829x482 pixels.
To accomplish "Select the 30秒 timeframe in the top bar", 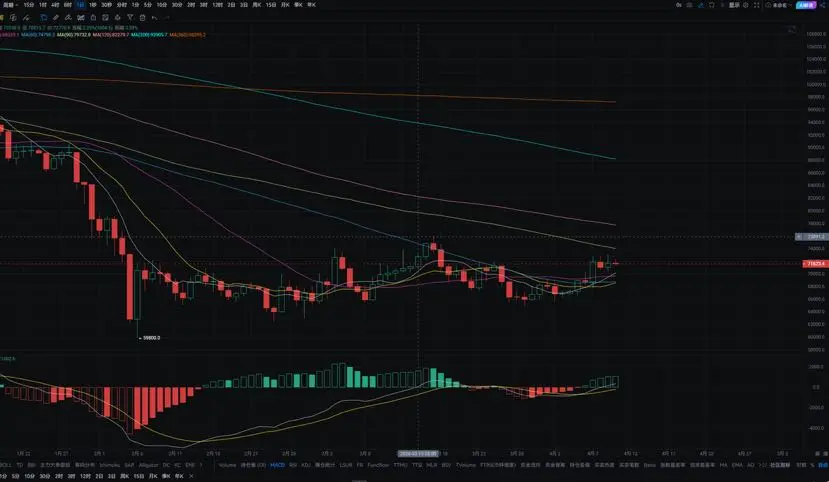I will [x=106, y=5].
